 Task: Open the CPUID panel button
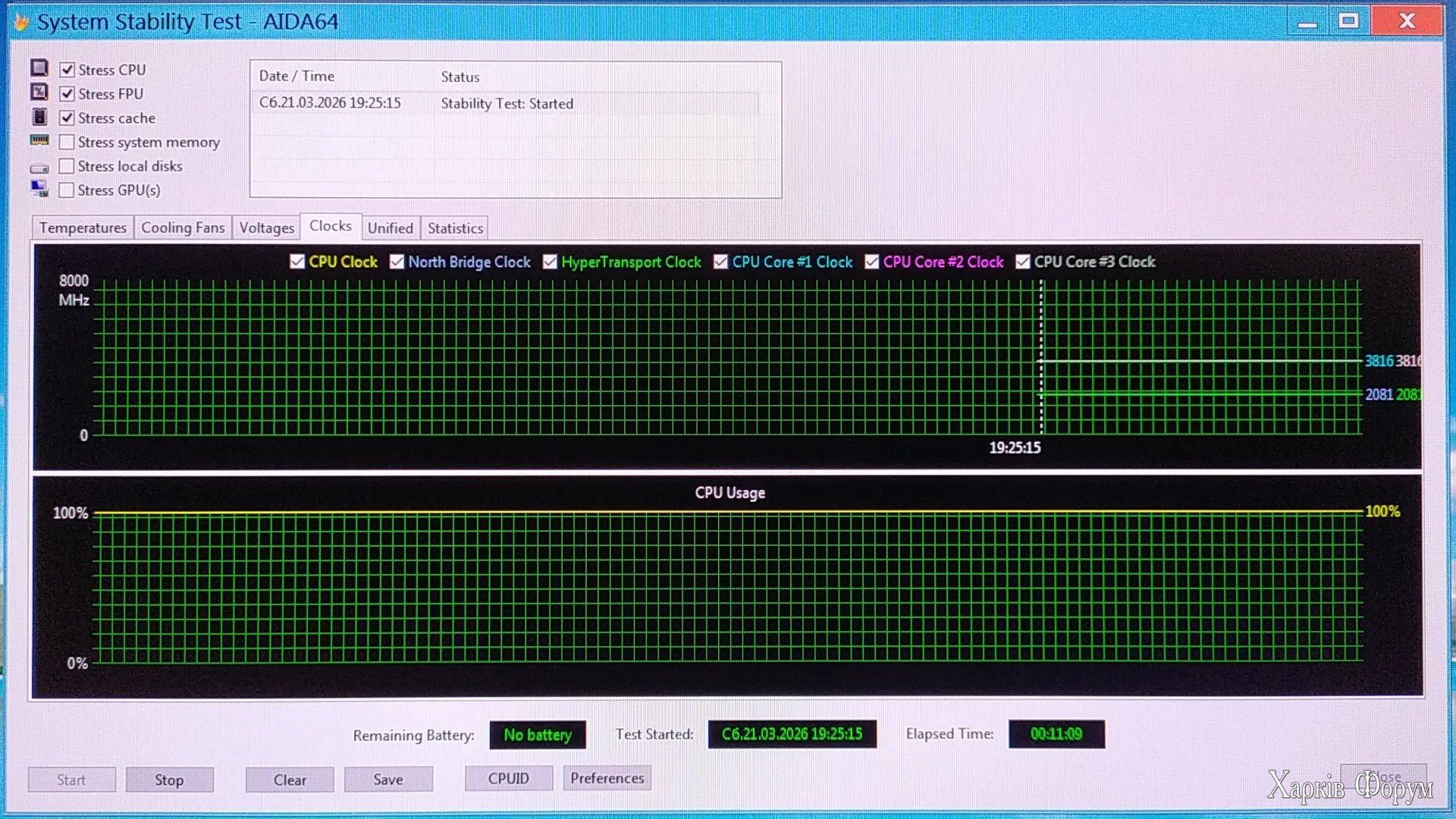(509, 778)
